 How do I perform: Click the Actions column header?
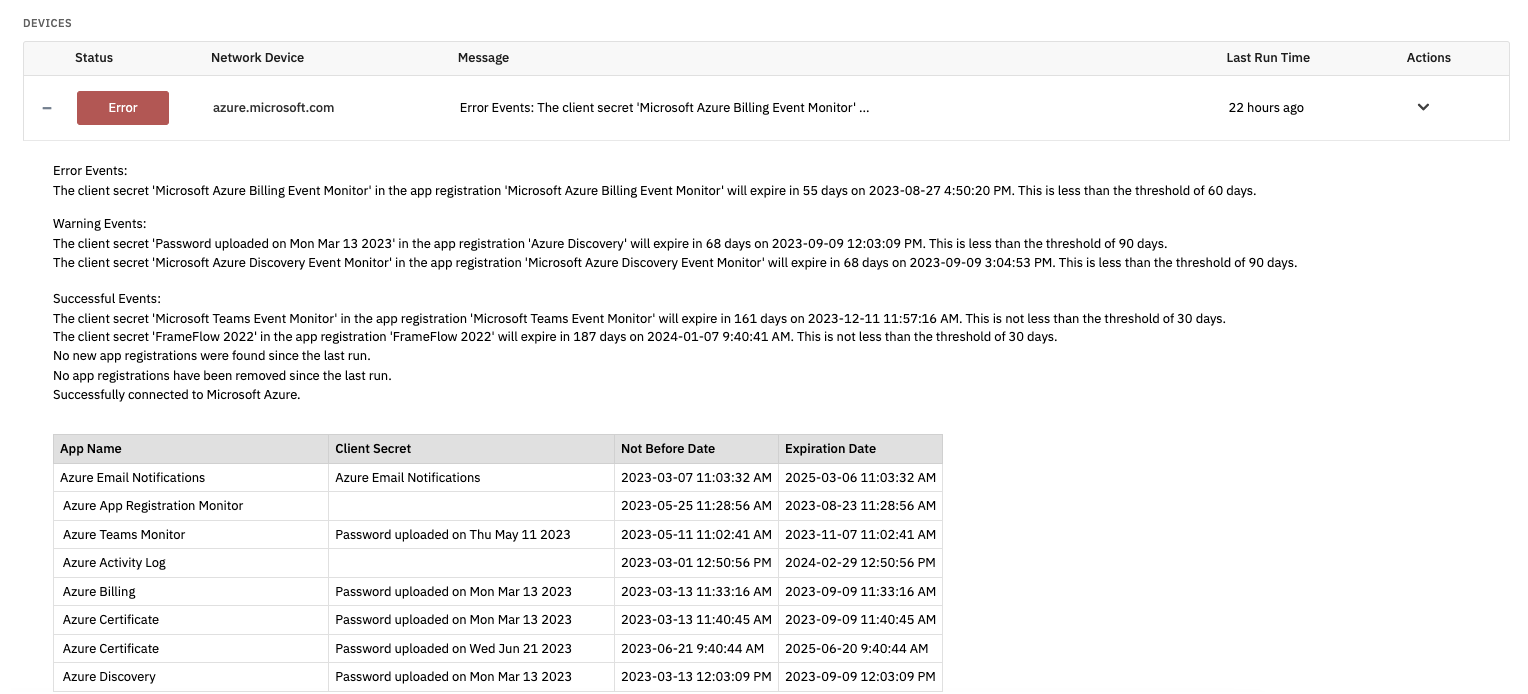tap(1428, 58)
